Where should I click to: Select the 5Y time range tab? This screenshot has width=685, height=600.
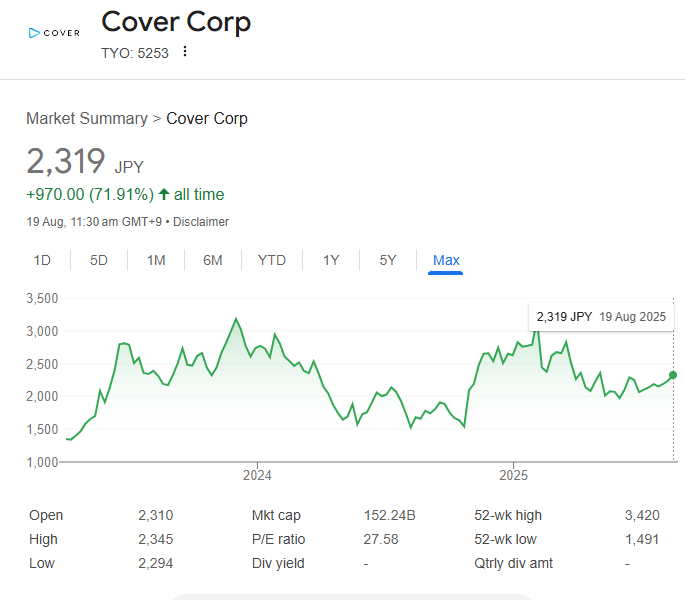click(x=388, y=260)
